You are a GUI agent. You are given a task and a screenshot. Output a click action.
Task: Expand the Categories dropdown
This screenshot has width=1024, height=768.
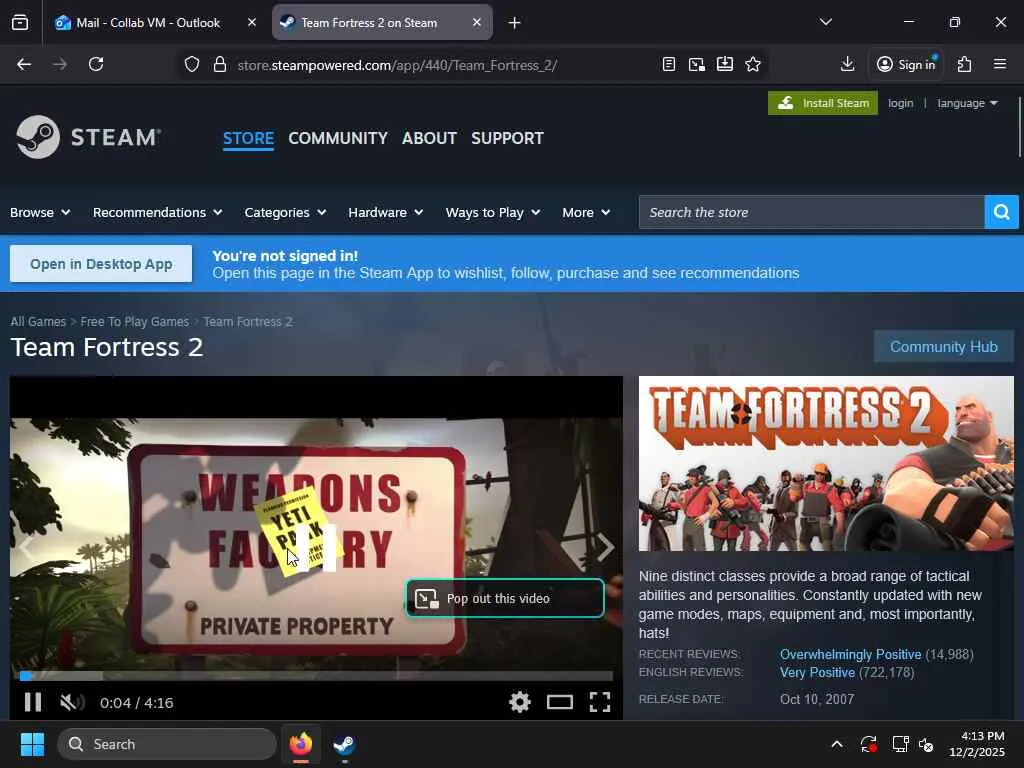[x=285, y=212]
